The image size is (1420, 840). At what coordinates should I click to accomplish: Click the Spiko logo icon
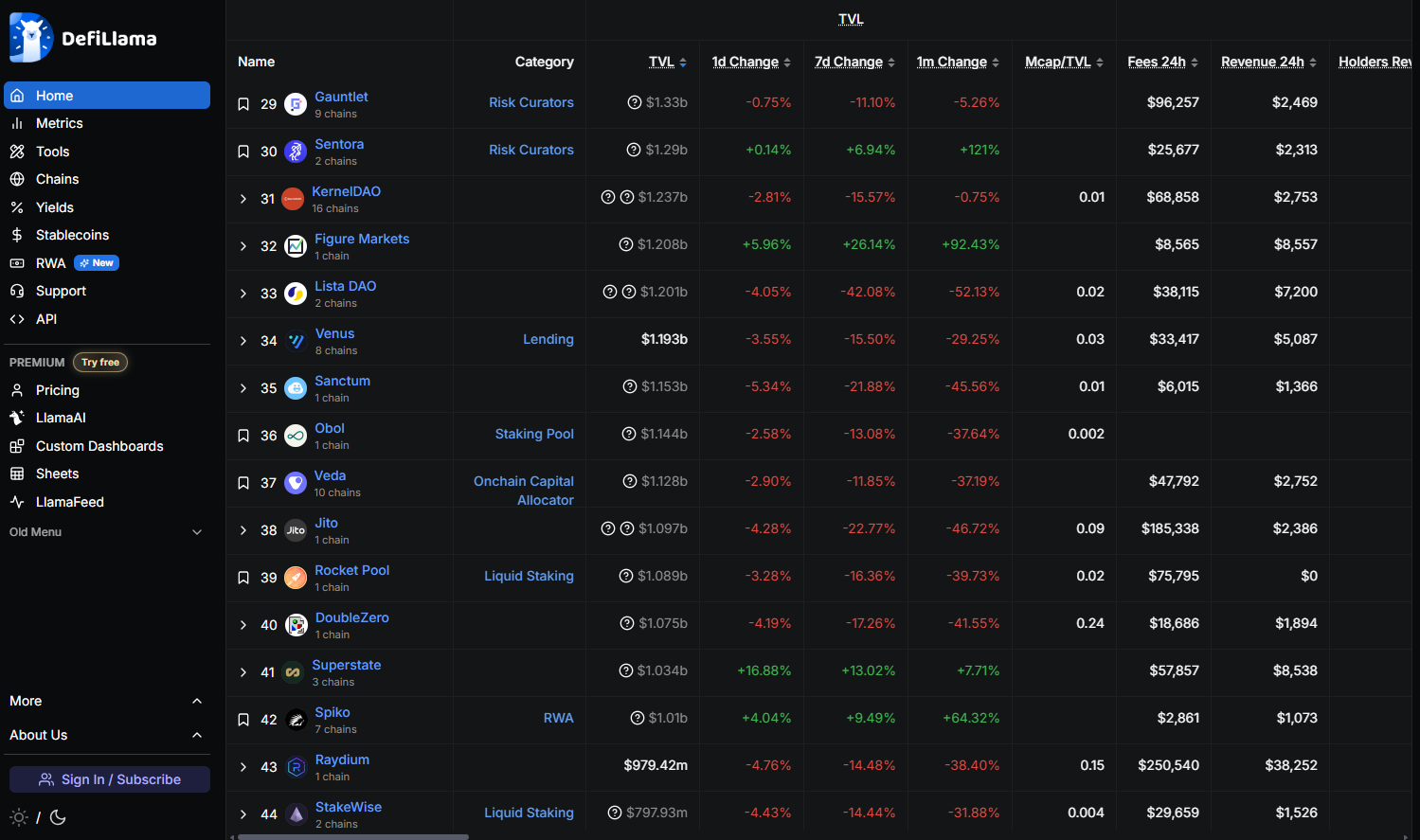pos(296,720)
